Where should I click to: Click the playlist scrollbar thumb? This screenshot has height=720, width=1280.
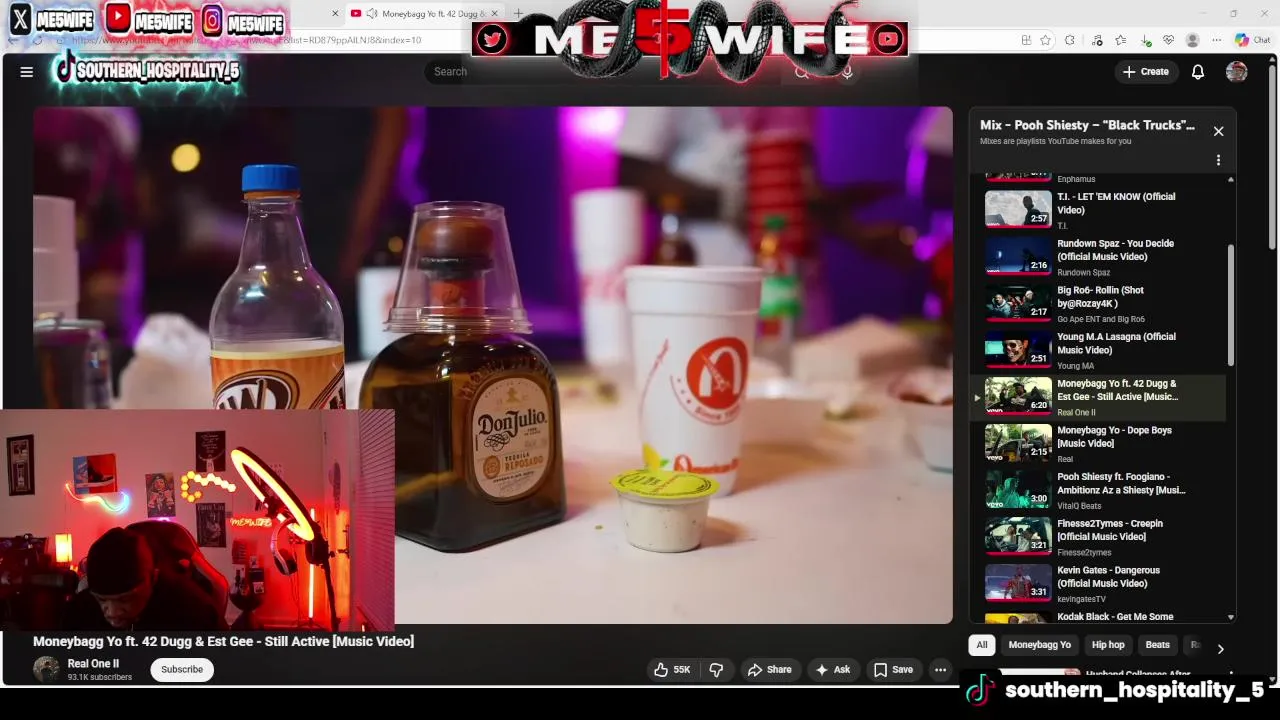[x=1230, y=305]
